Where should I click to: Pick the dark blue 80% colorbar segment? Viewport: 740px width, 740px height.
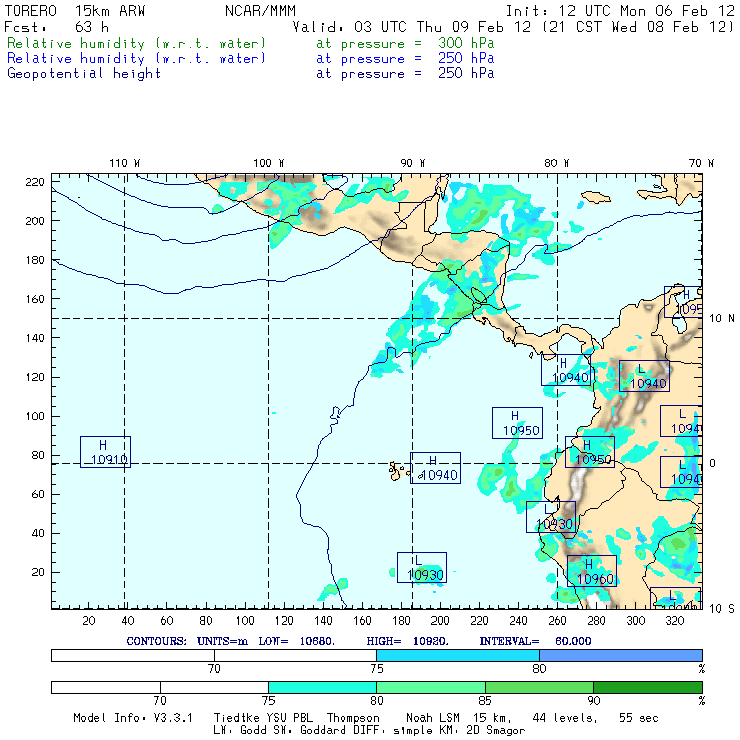point(620,654)
